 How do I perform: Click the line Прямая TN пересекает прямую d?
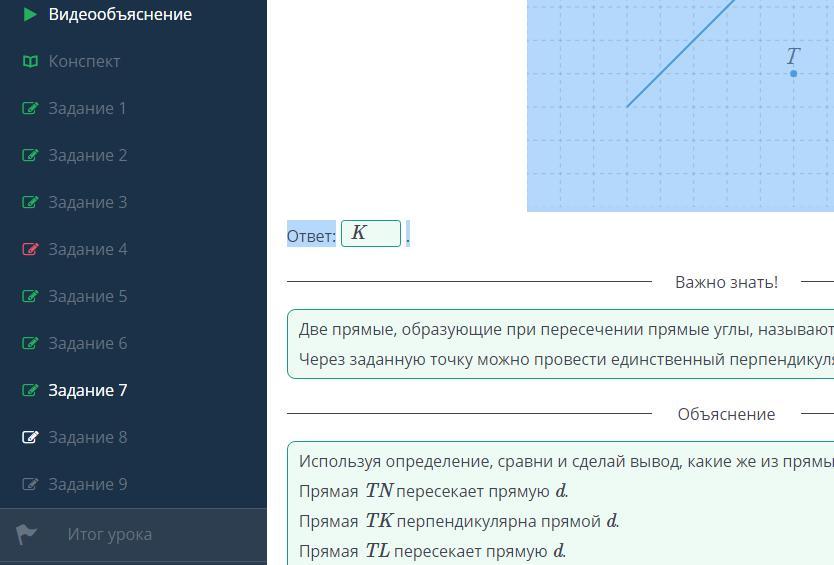tap(433, 491)
